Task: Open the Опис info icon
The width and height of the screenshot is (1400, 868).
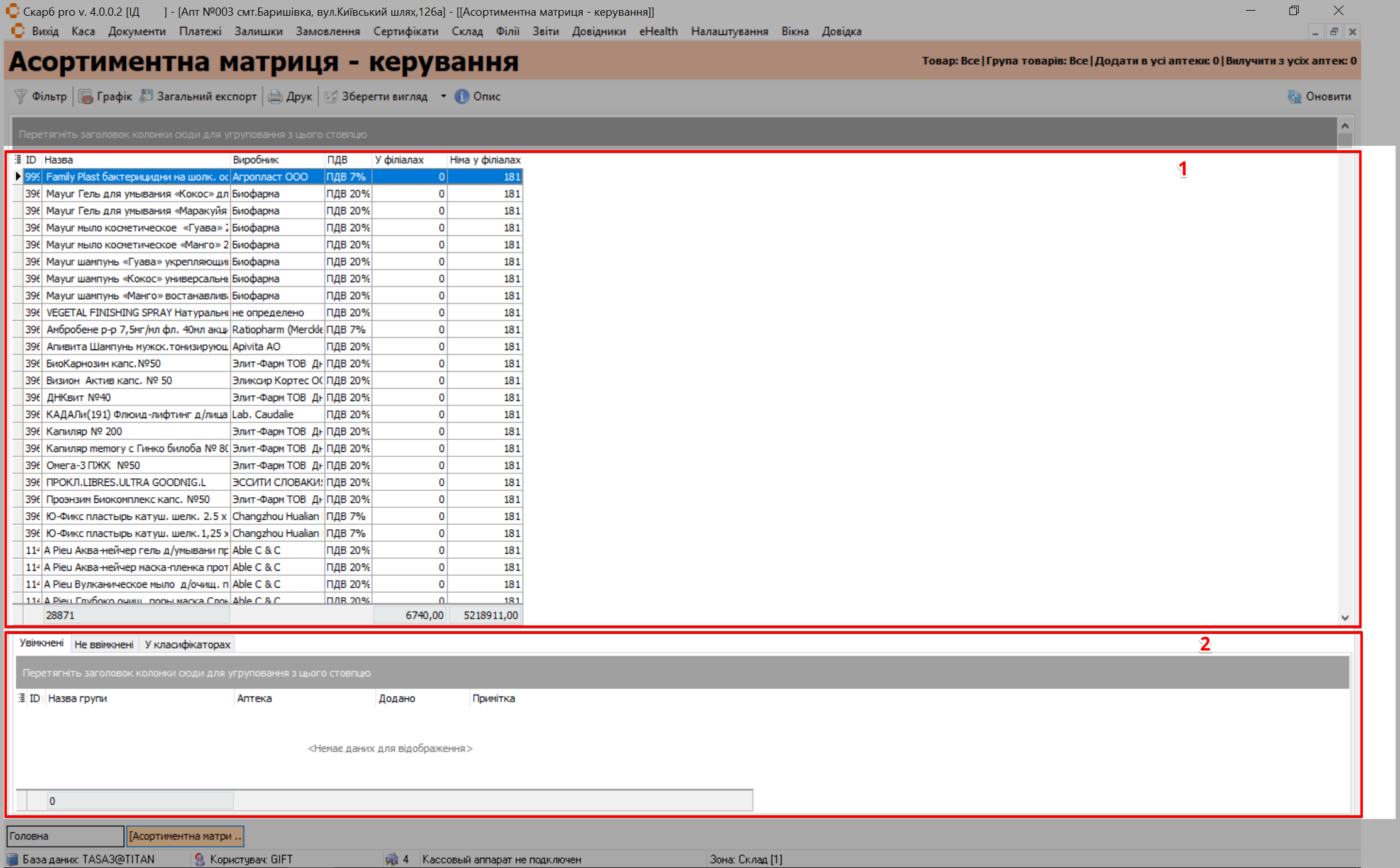Action: click(461, 96)
